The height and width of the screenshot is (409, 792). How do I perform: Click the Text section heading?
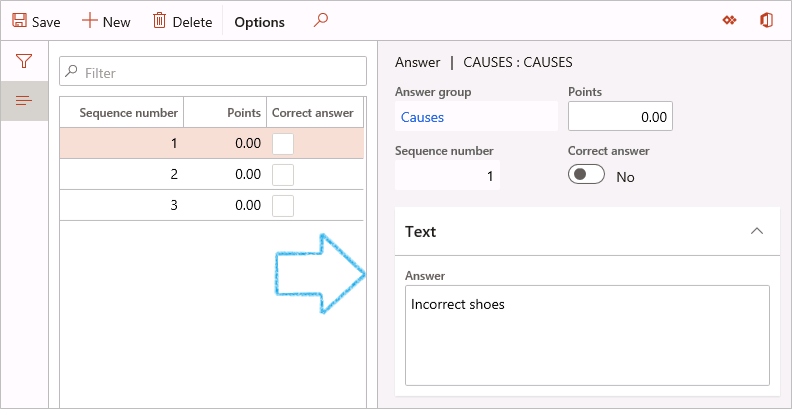click(x=420, y=232)
